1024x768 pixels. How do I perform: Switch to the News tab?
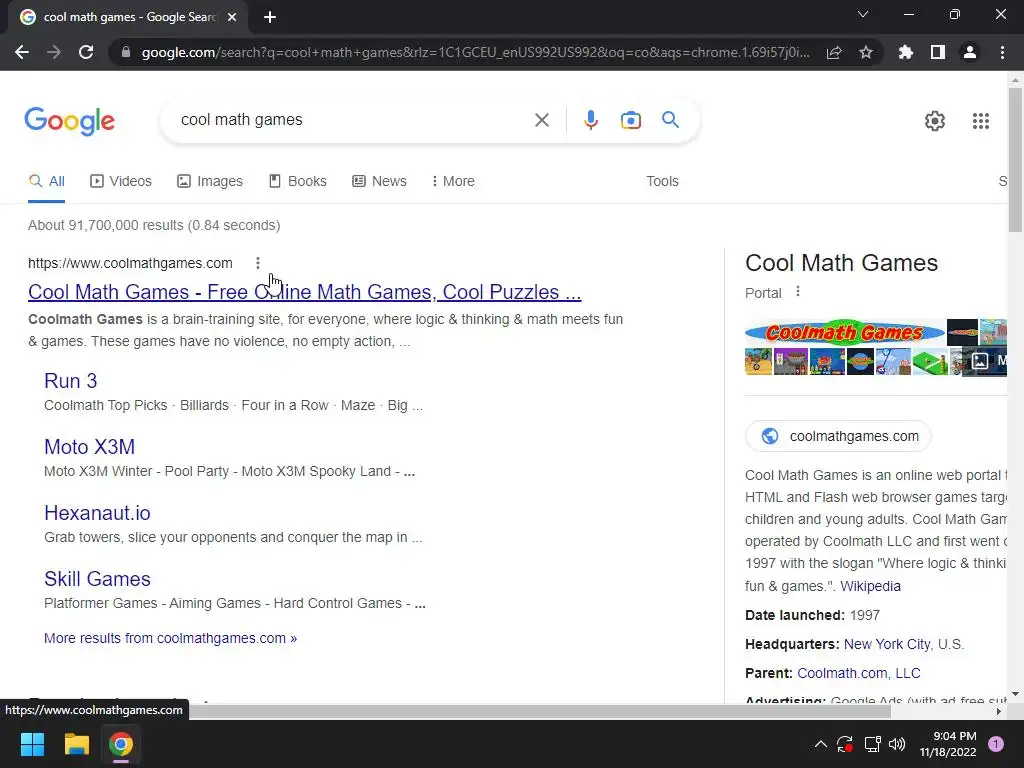point(379,182)
